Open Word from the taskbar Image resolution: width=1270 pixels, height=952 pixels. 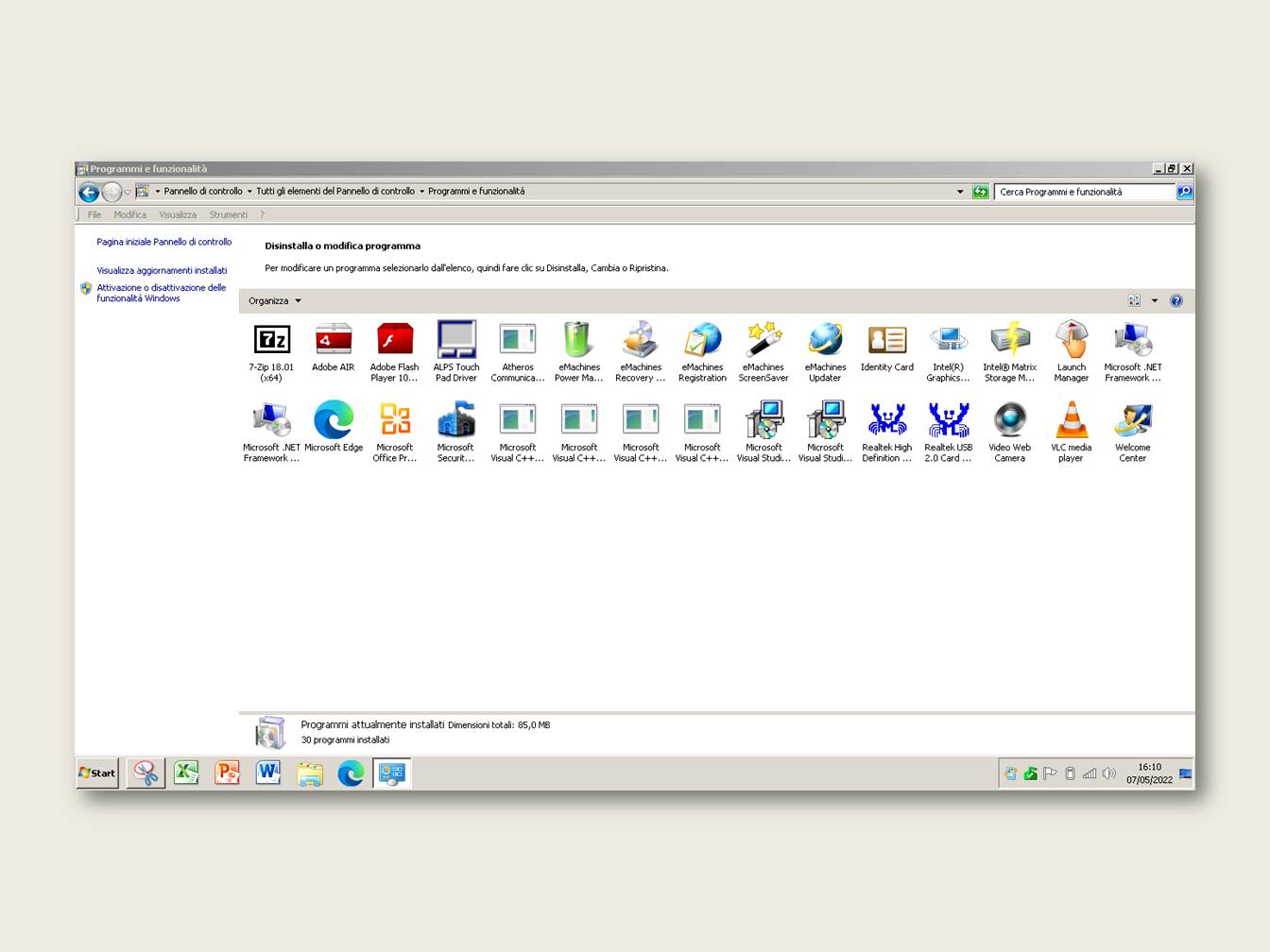pyautogui.click(x=268, y=773)
